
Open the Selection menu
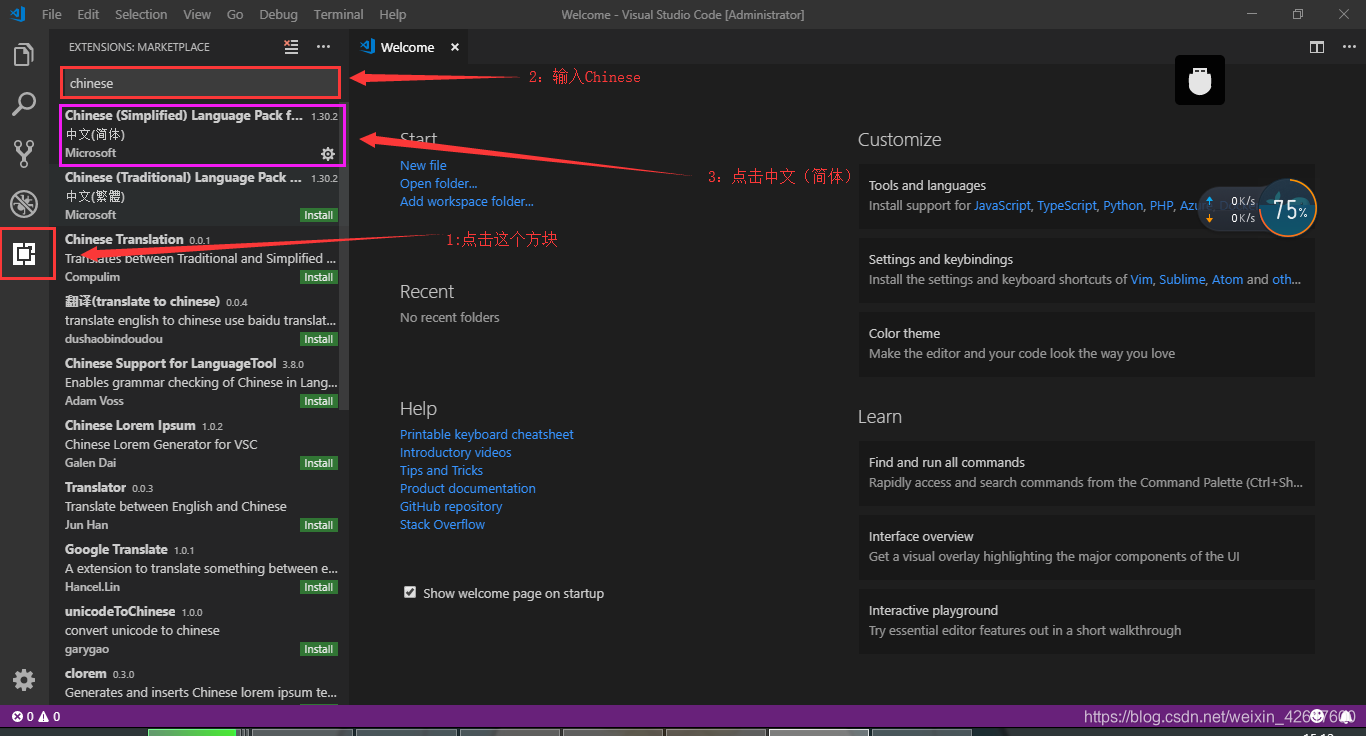(141, 14)
